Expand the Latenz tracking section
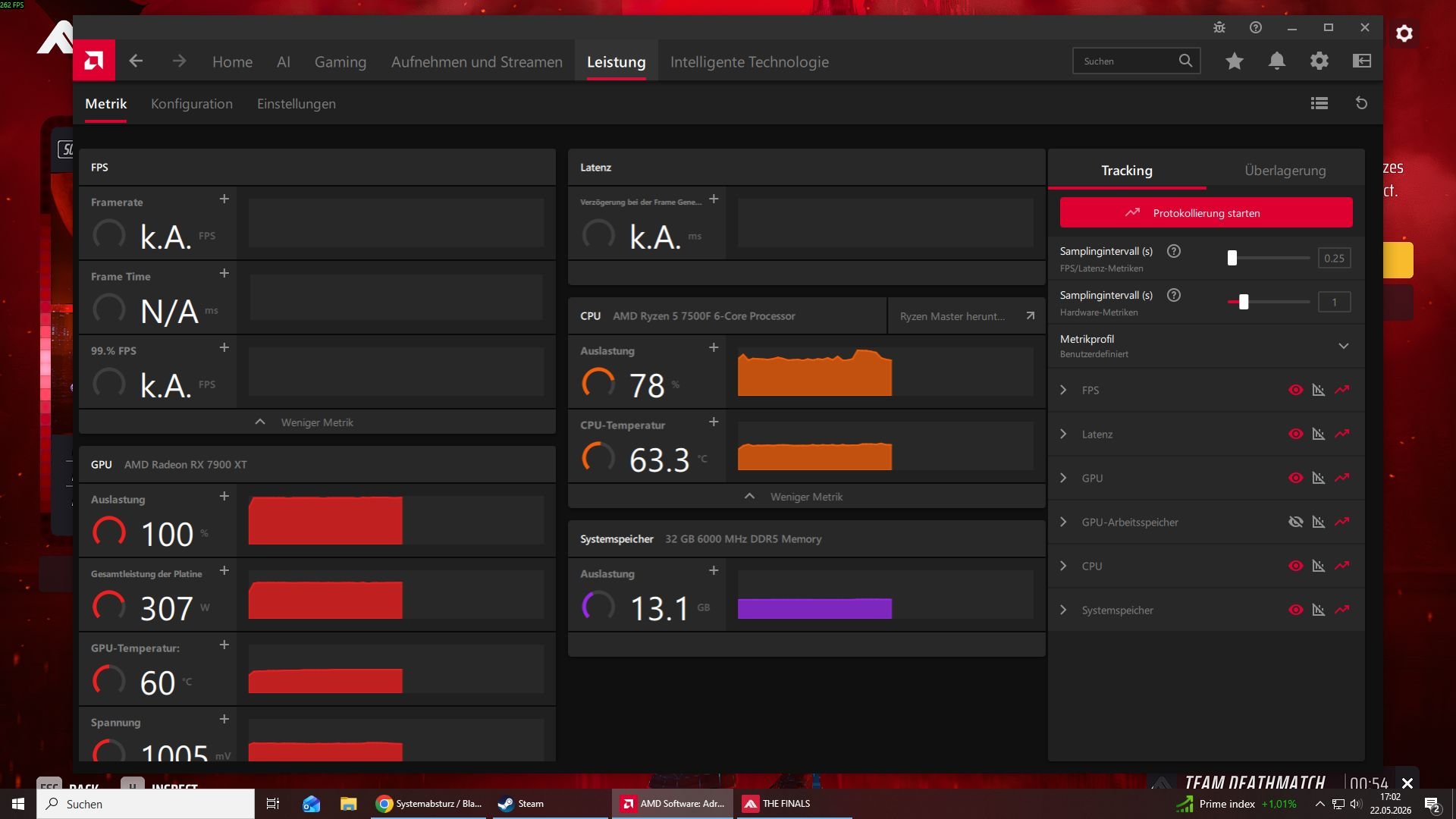1456x819 pixels. (x=1063, y=434)
